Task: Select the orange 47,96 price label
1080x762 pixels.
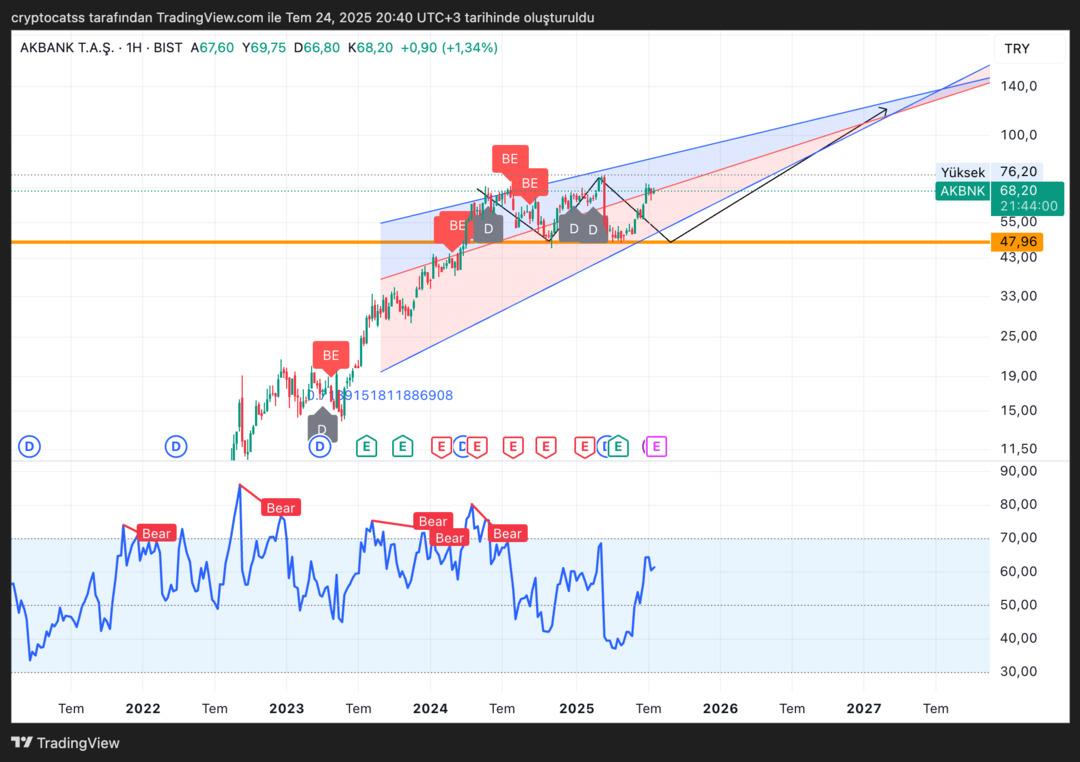Action: (1017, 242)
